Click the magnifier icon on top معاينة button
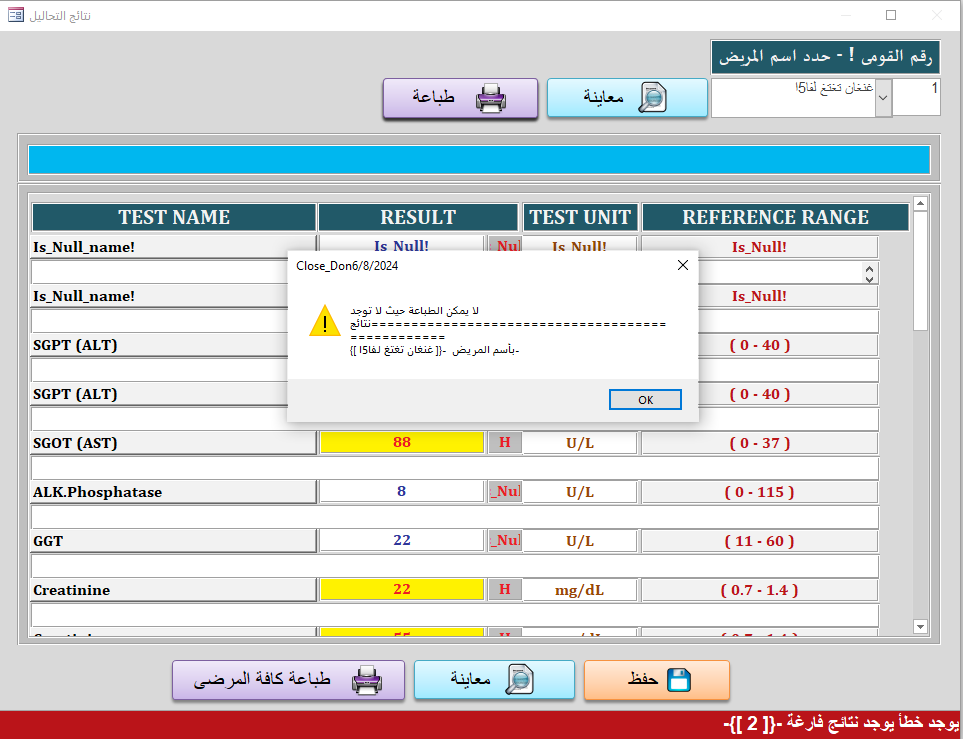This screenshot has width=963, height=739. [652, 98]
